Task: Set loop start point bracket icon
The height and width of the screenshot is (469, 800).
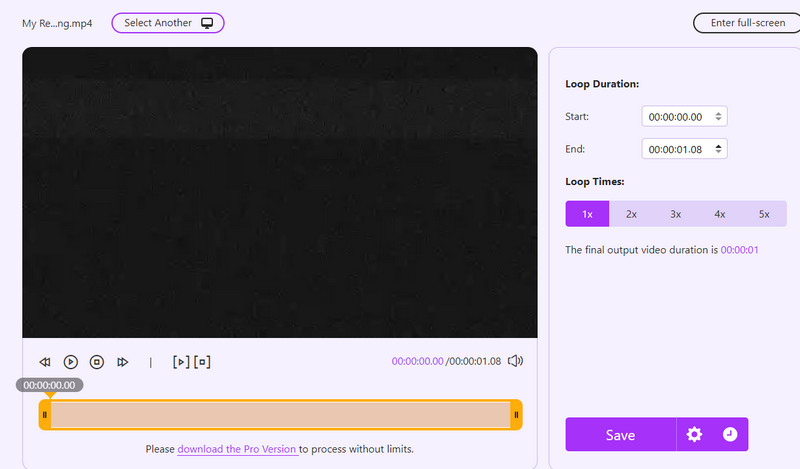Action: [180, 362]
